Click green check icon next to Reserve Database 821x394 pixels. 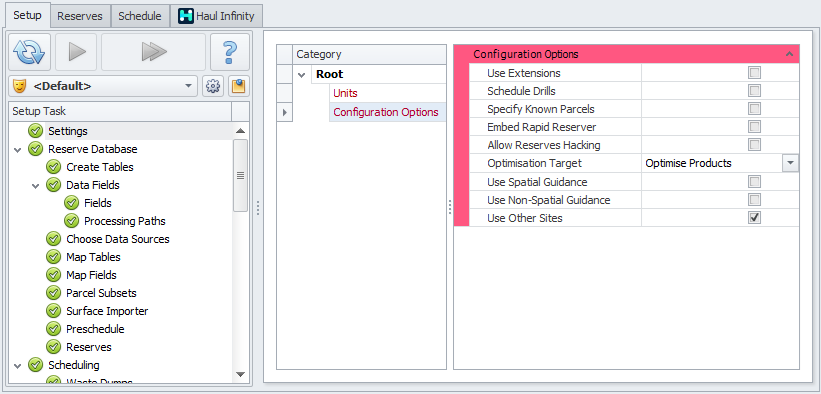coord(35,149)
